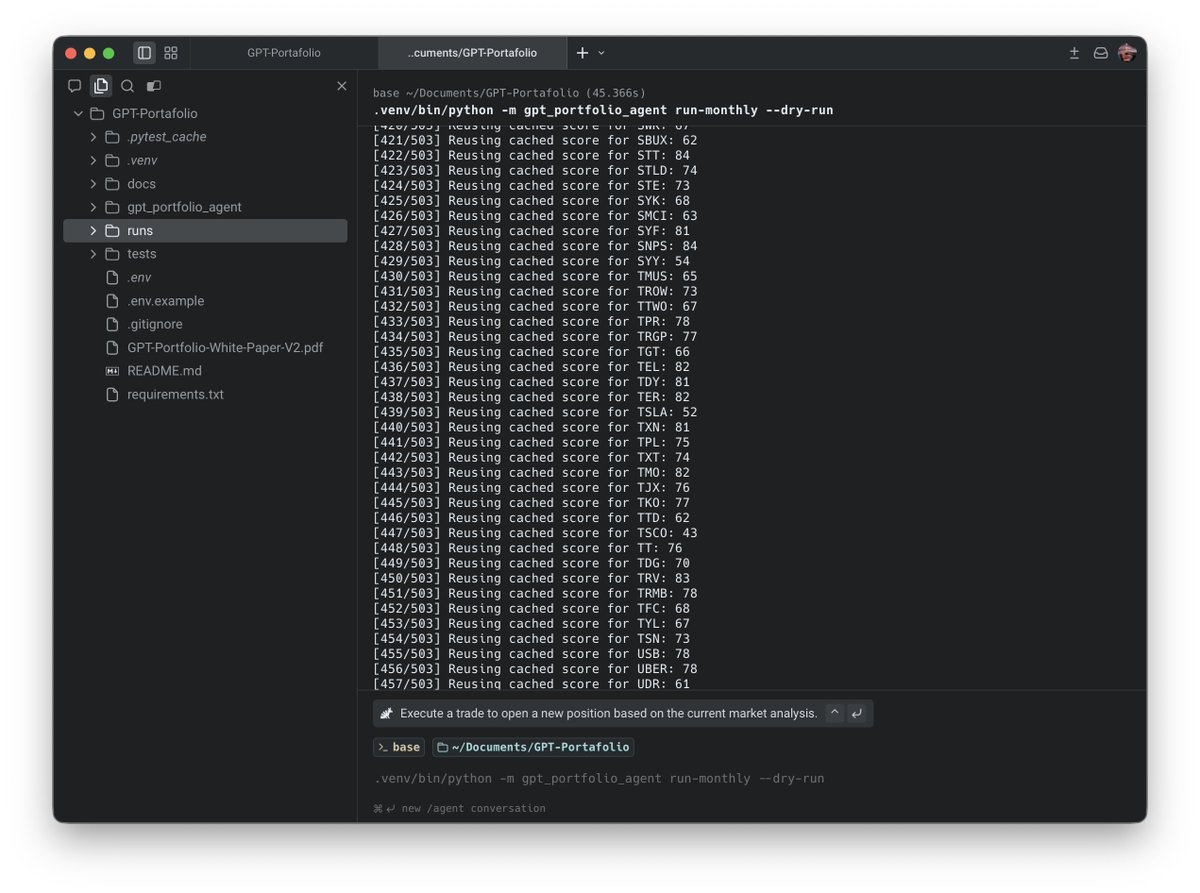Viewport: 1200px width, 893px height.
Task: Show the conversations panel bubble icon
Action: pyautogui.click(x=75, y=86)
